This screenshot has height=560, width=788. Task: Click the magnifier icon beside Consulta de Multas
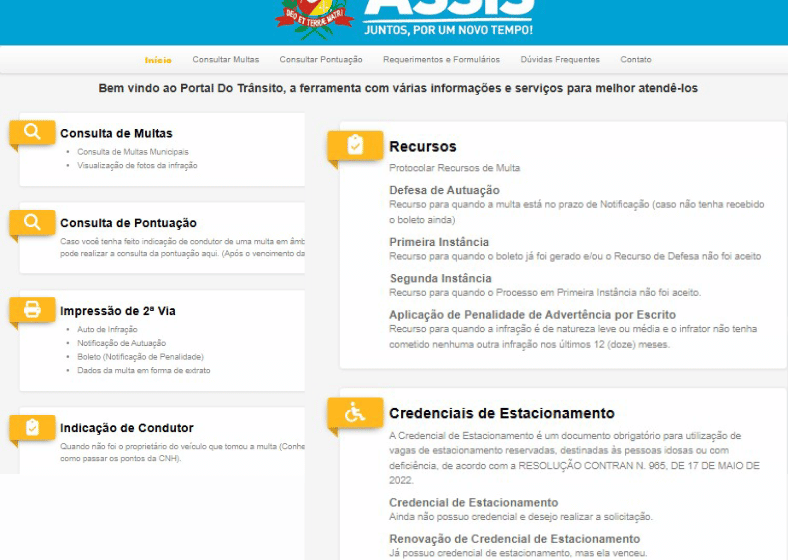32,132
